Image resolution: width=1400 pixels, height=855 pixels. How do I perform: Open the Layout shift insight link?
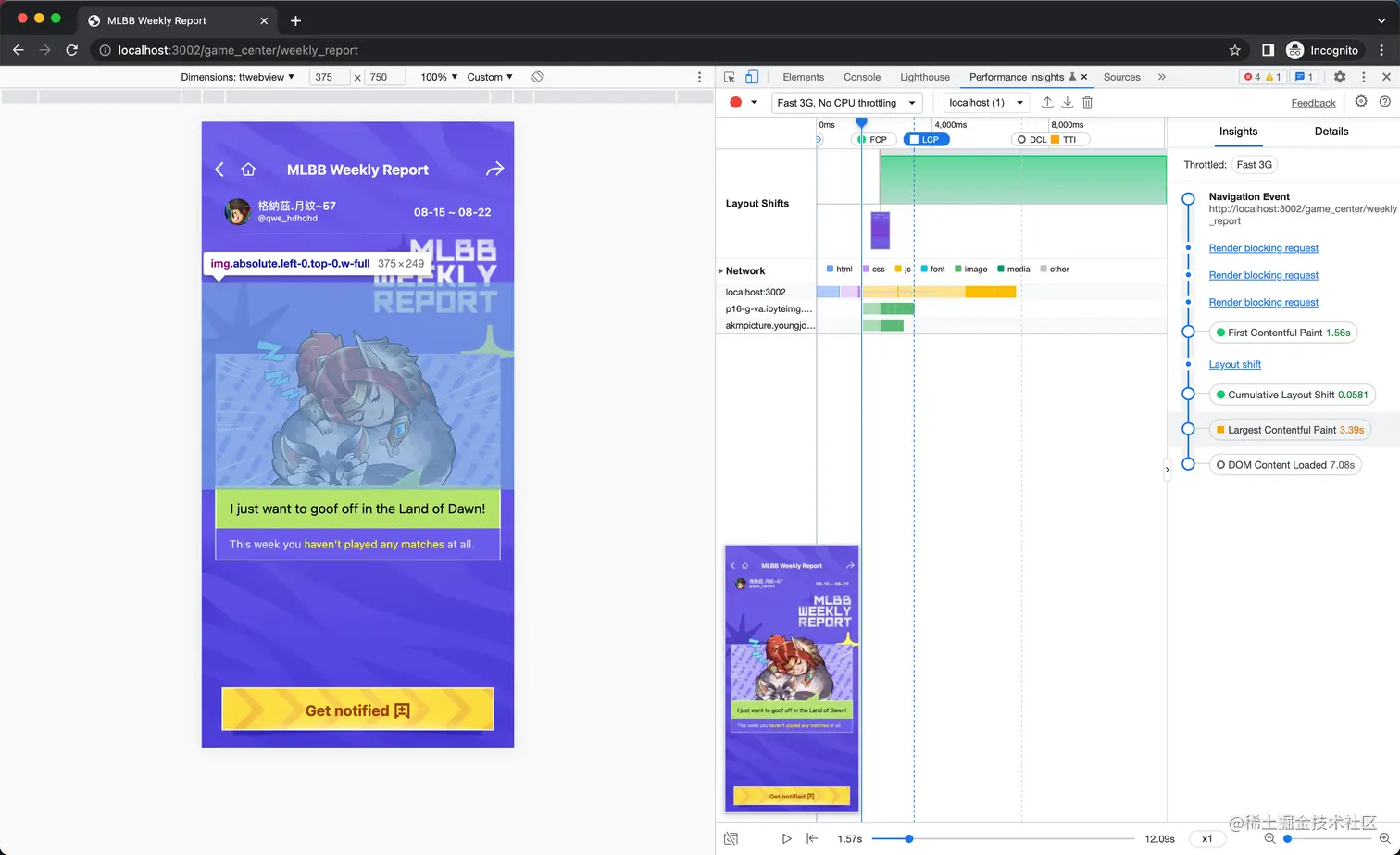click(x=1234, y=364)
